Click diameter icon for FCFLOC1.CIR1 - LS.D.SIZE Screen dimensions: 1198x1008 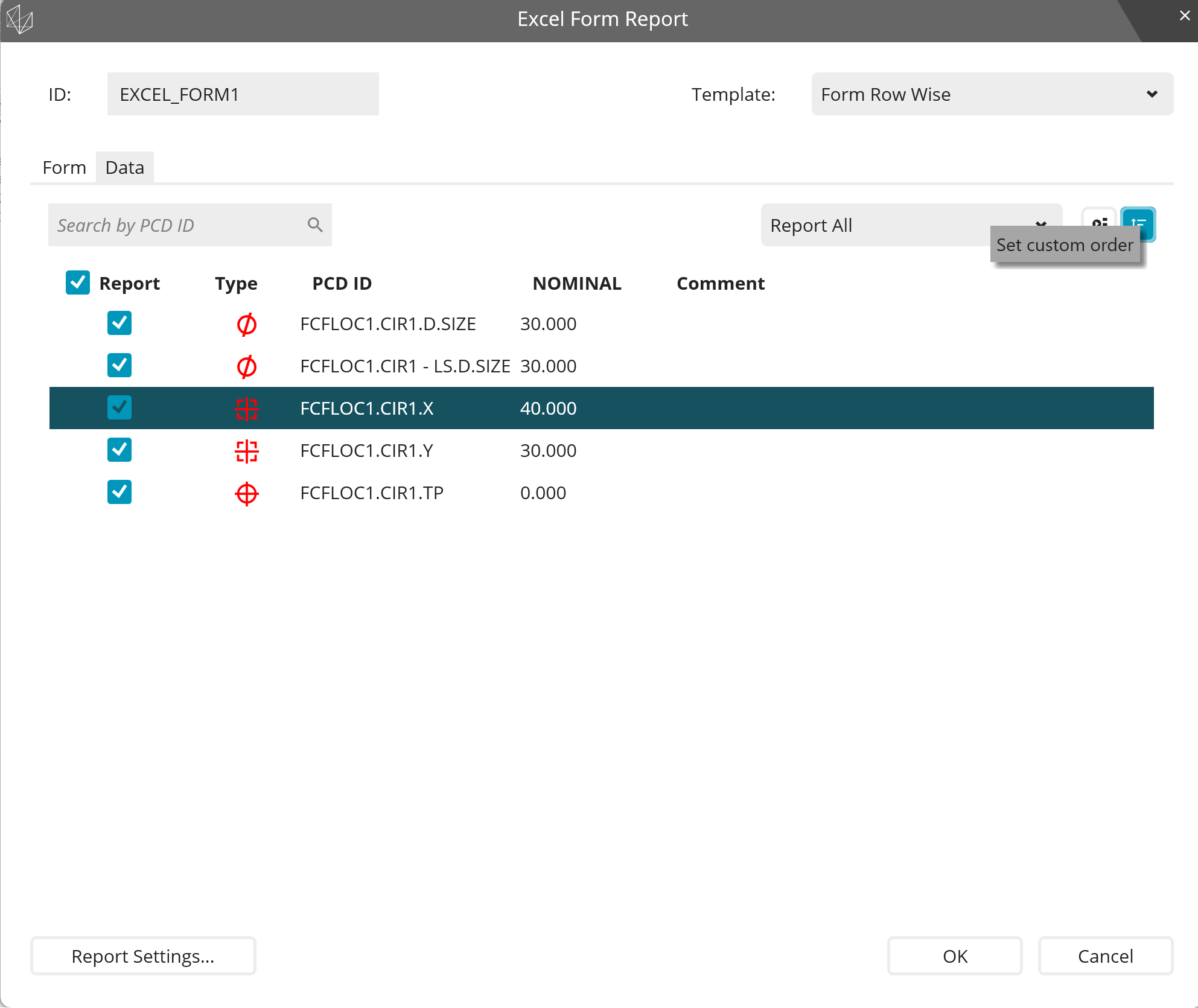246,366
